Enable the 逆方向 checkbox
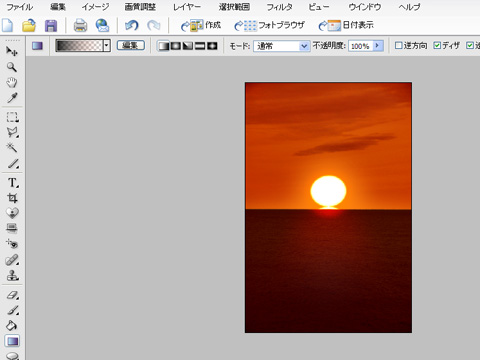480x360 pixels. tap(398, 46)
